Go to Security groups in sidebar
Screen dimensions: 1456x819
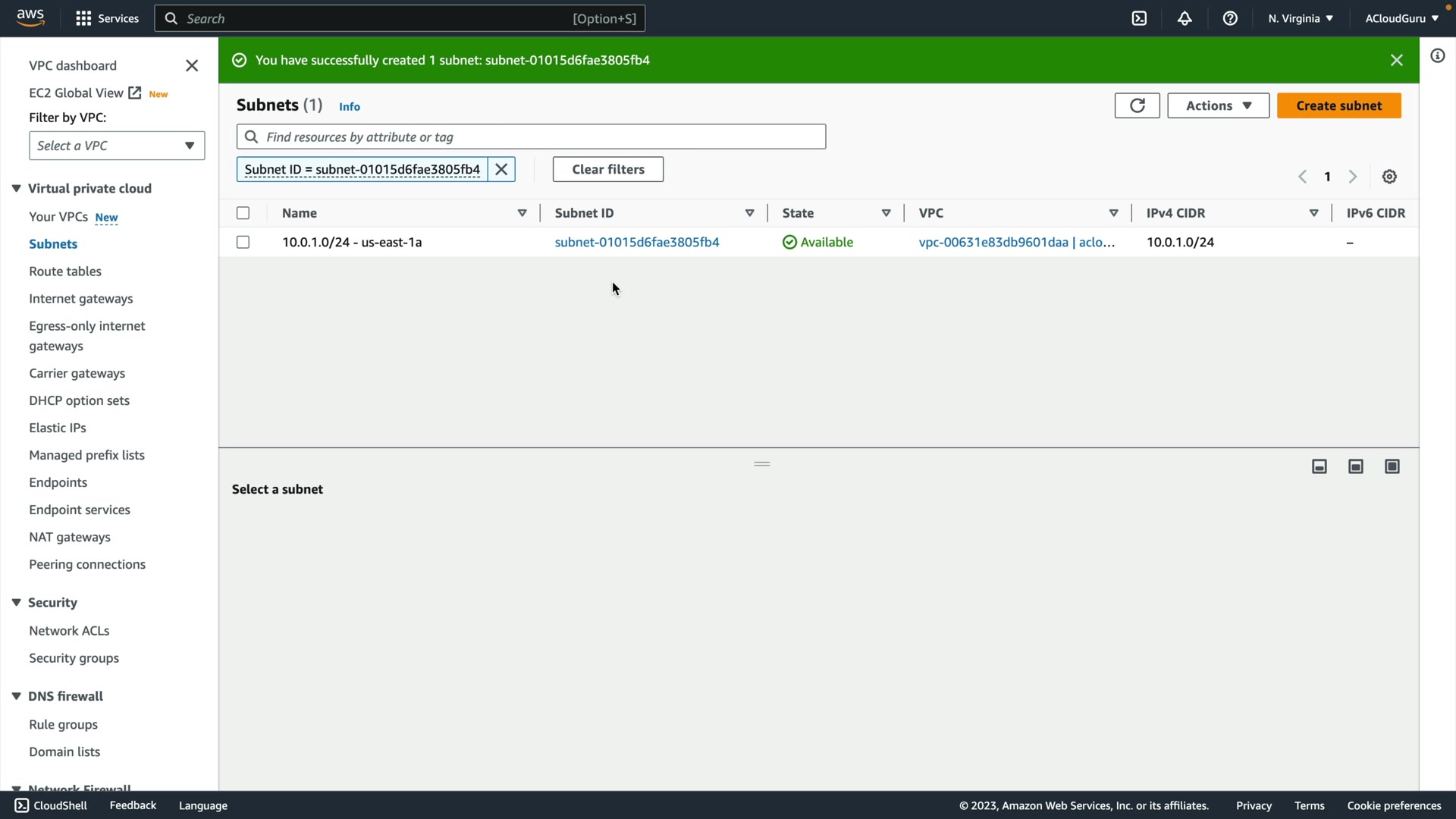pyautogui.click(x=74, y=657)
